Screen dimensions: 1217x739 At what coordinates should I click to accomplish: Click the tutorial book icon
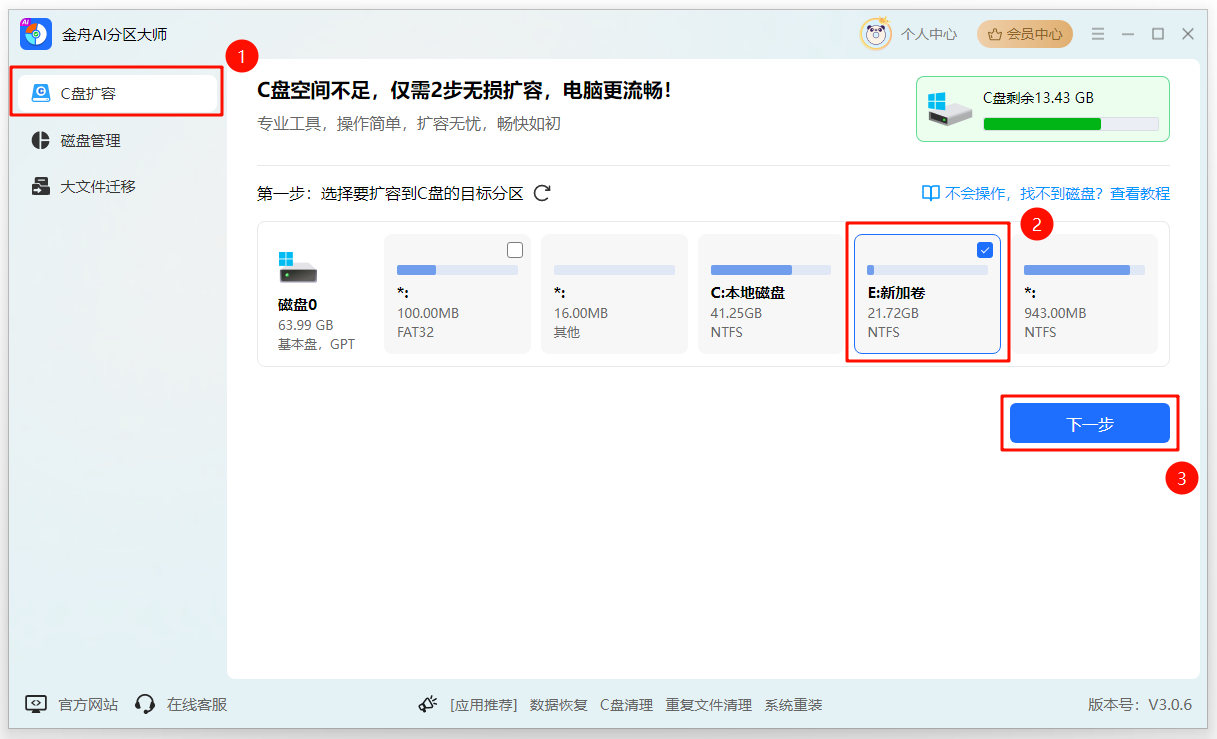click(930, 193)
